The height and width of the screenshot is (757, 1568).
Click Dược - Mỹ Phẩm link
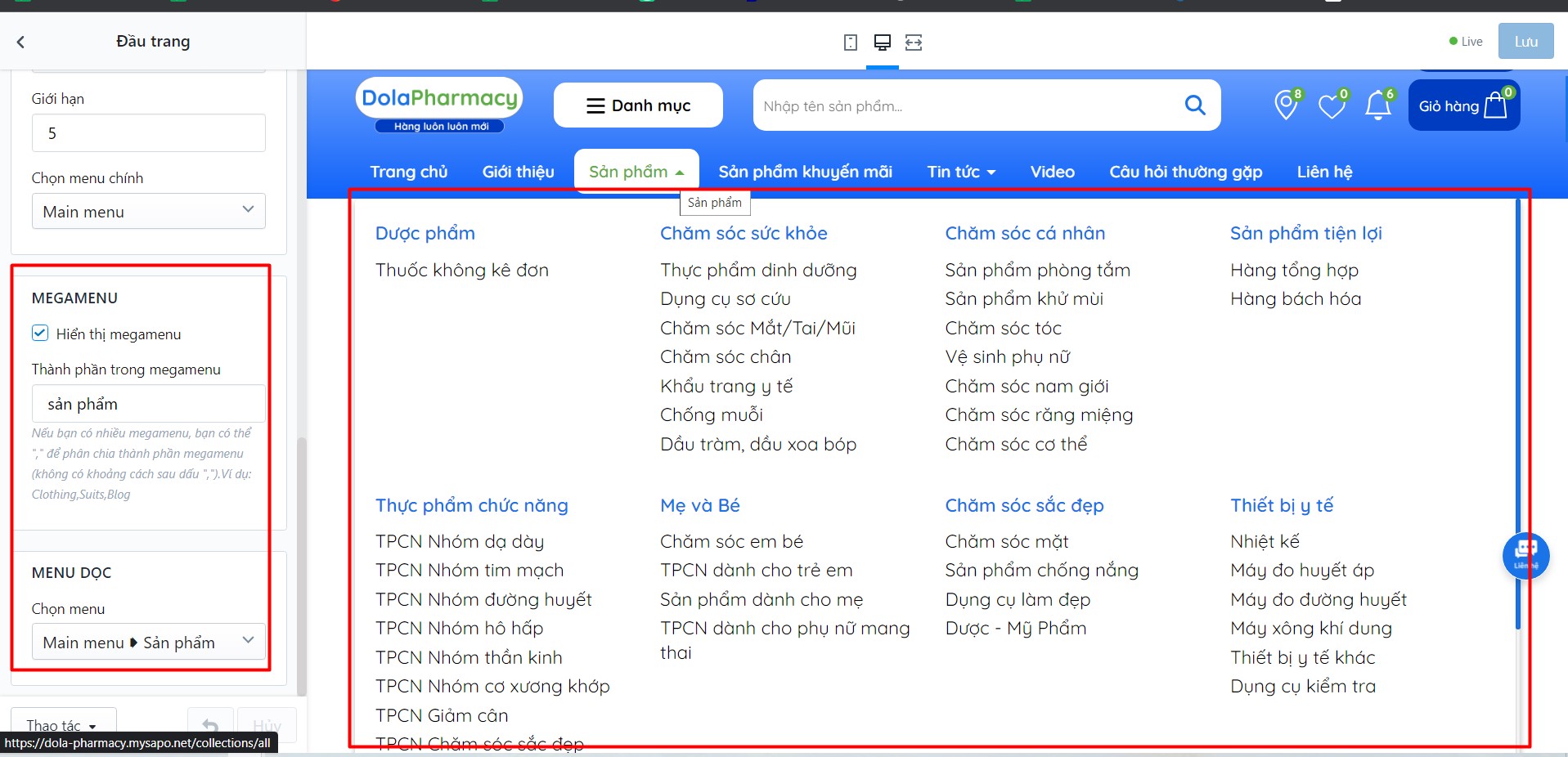coord(1015,628)
